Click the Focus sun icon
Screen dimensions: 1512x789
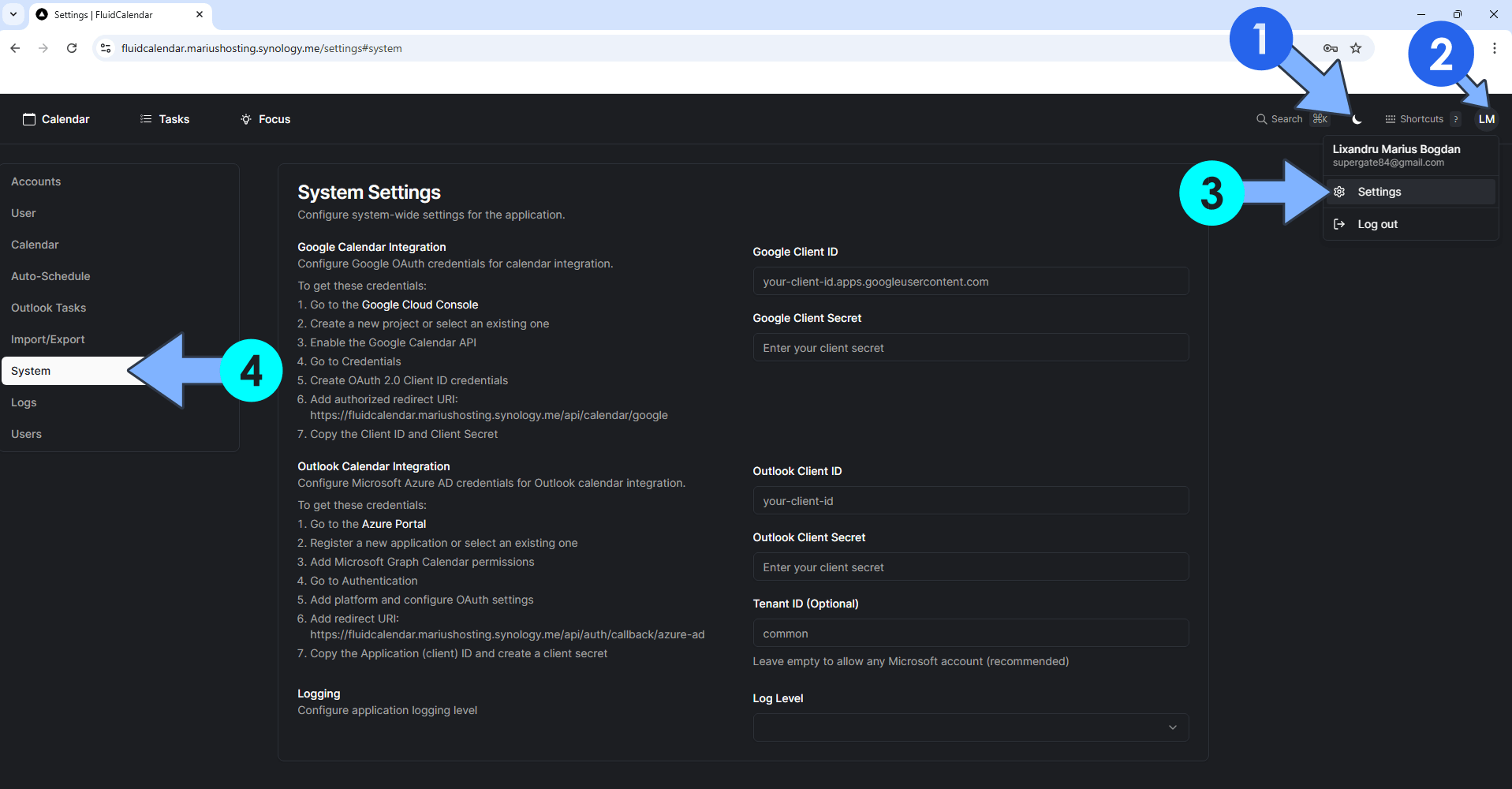pos(246,119)
